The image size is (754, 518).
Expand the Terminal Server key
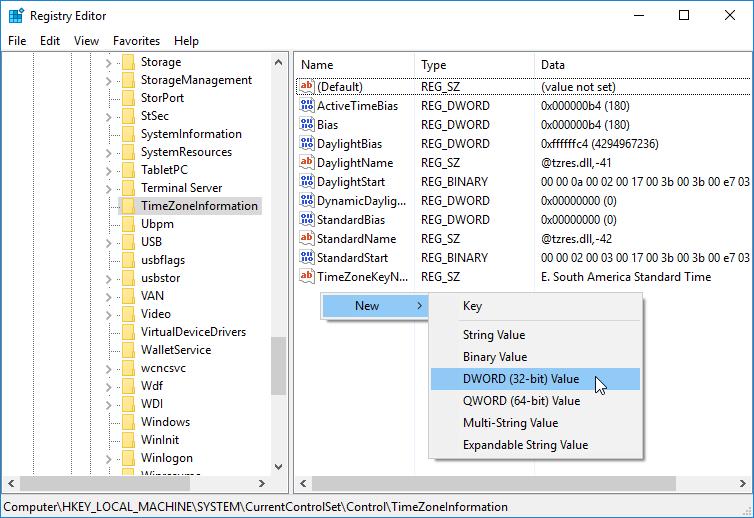(109, 189)
